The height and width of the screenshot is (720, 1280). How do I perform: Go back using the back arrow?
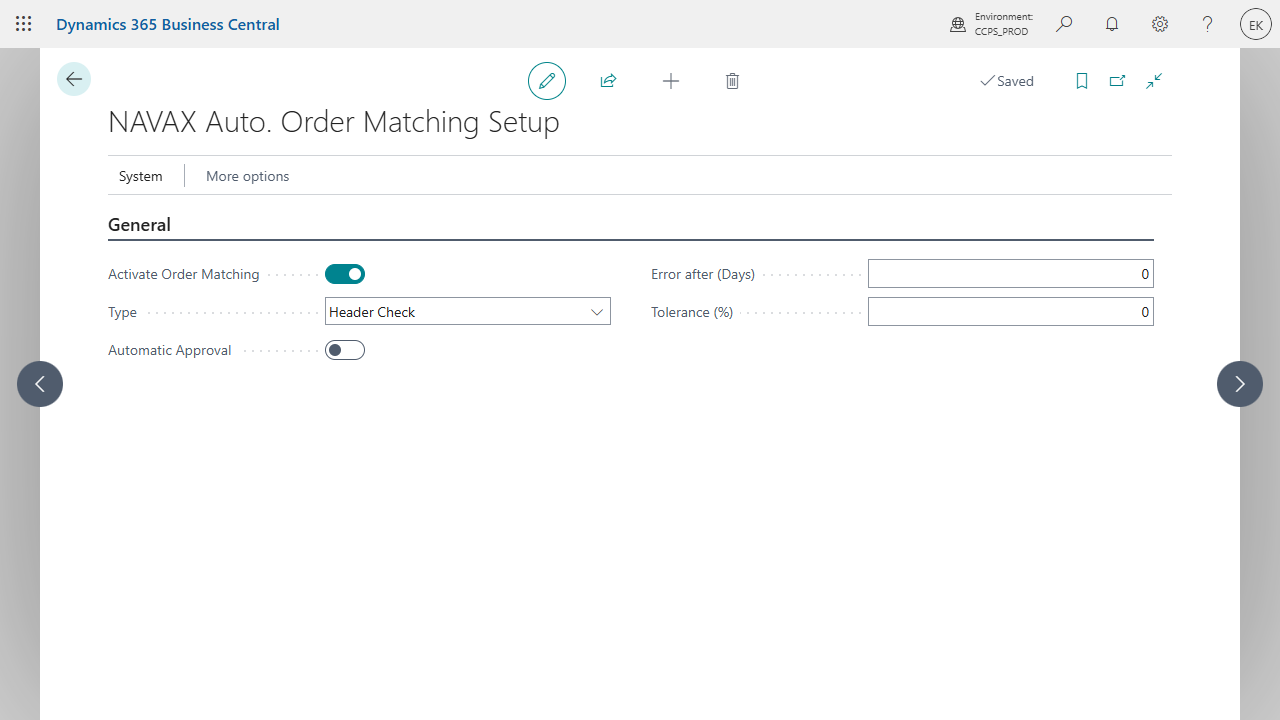tap(74, 79)
